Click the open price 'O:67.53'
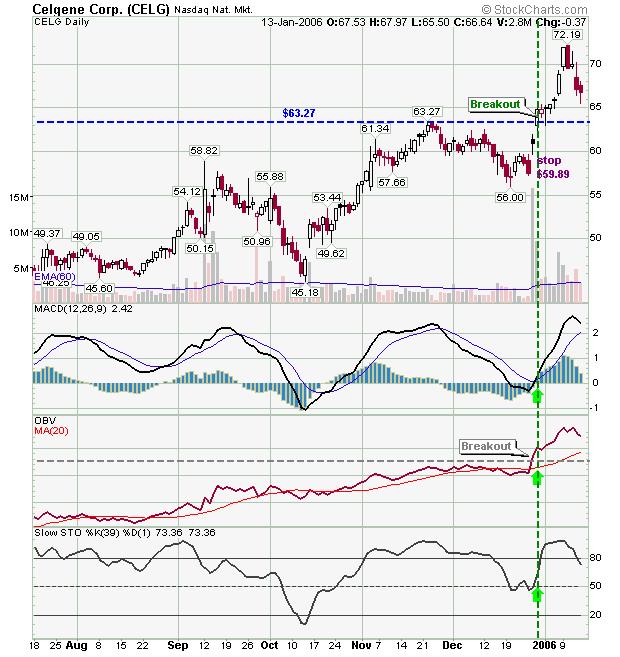The image size is (620, 657). click(346, 22)
